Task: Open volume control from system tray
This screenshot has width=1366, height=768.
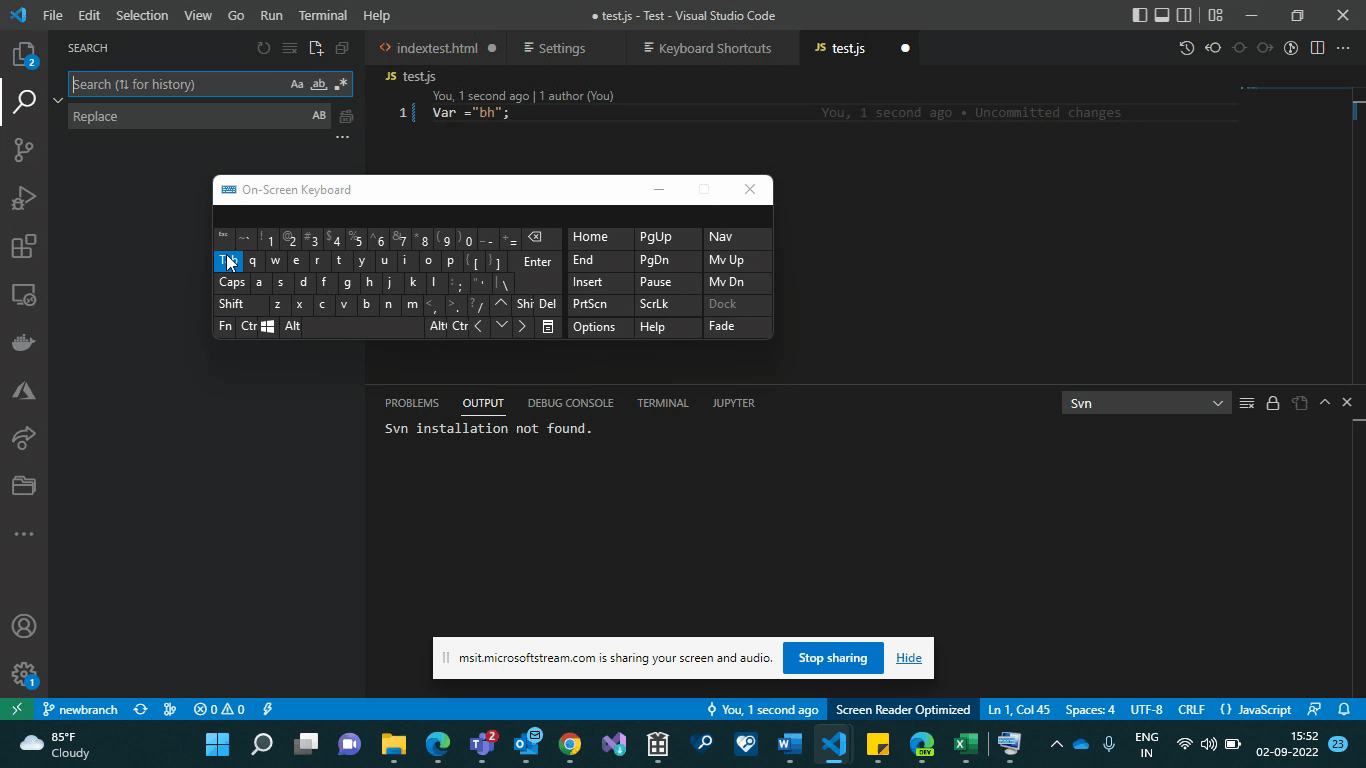Action: 1209,744
